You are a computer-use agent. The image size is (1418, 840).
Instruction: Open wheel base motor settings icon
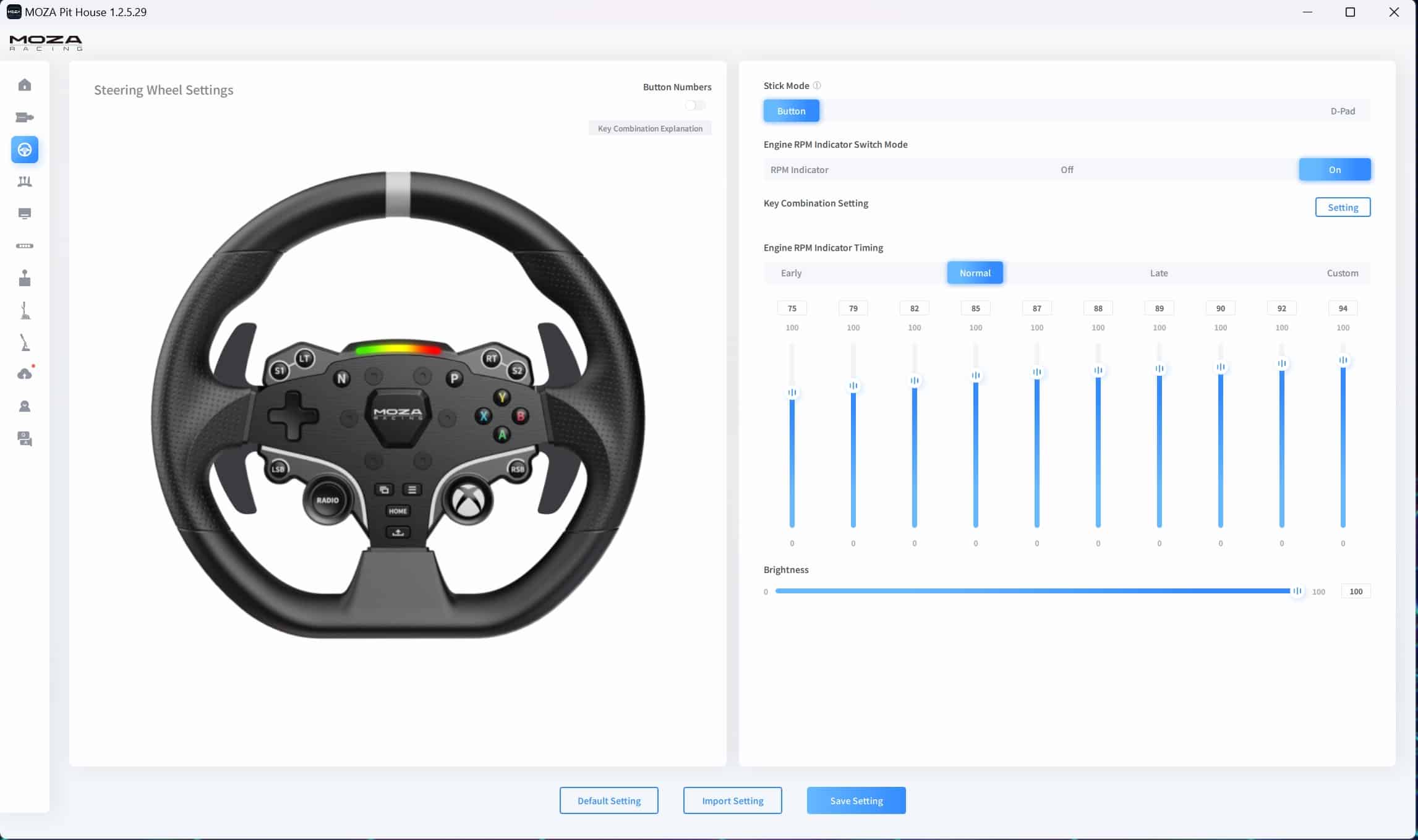[25, 117]
